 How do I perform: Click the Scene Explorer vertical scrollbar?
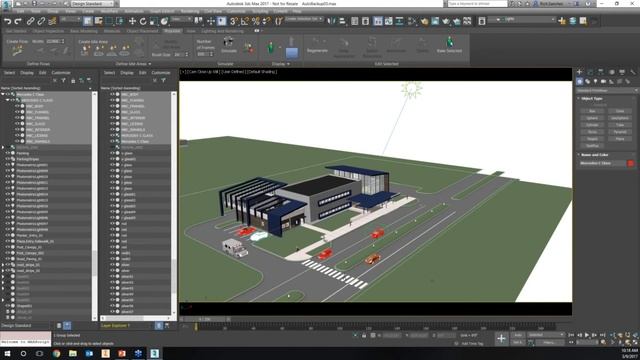(x=94, y=206)
